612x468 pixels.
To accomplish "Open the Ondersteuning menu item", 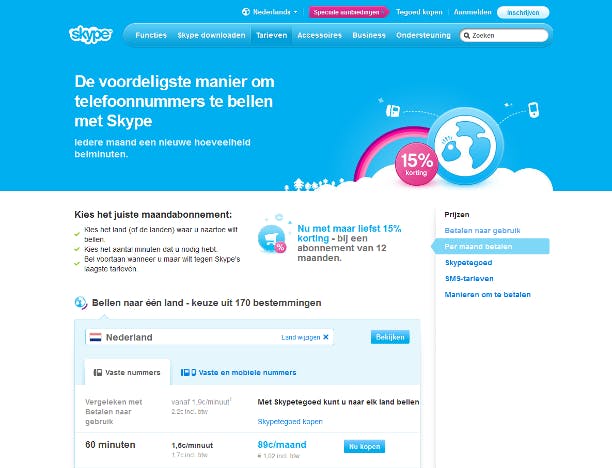I will (423, 35).
